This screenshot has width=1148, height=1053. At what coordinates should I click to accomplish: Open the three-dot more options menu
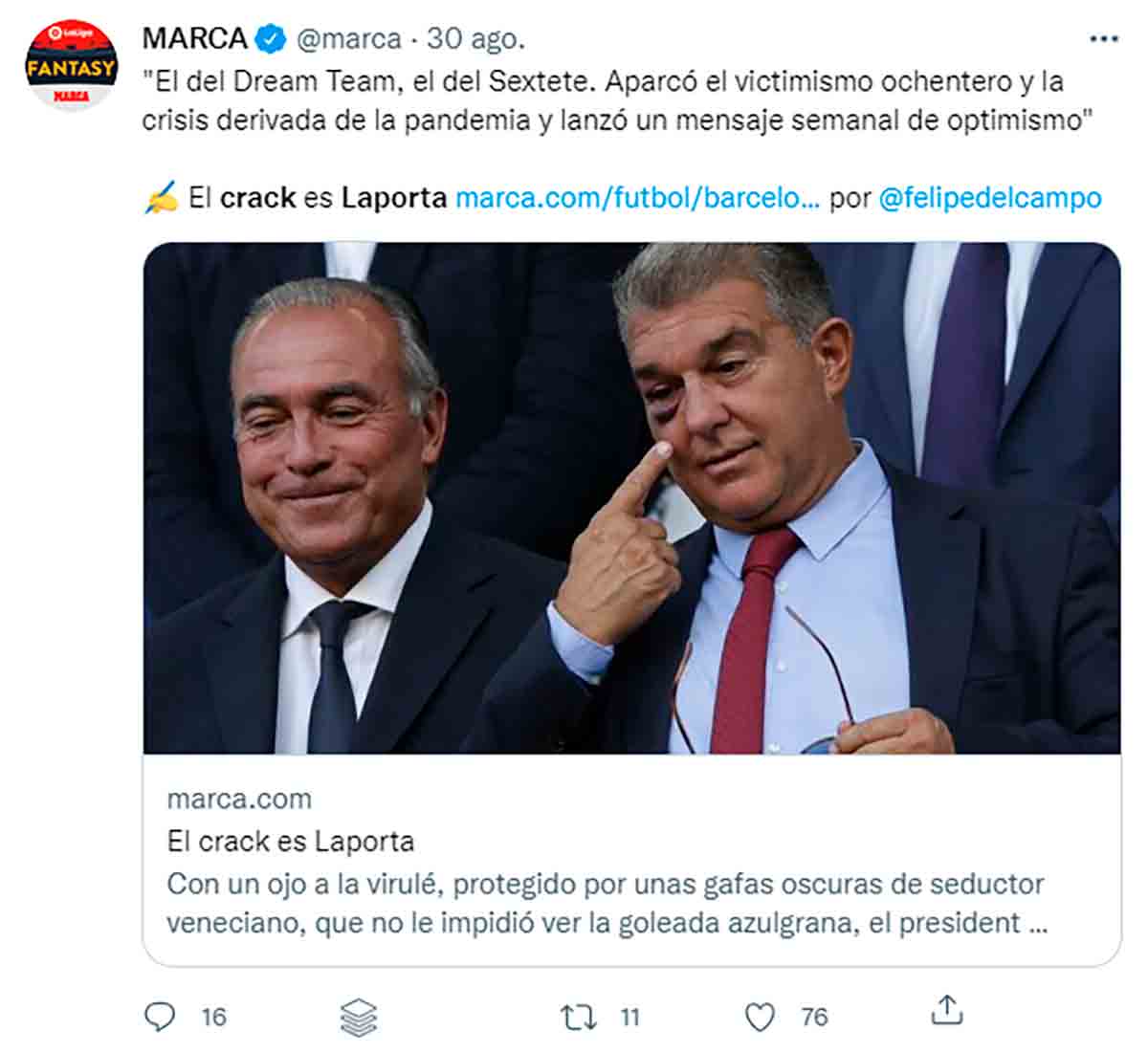coord(1104,39)
